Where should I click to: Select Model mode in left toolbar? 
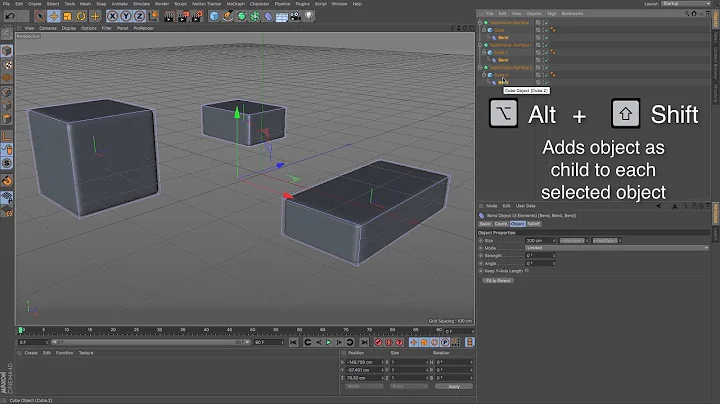[7, 50]
